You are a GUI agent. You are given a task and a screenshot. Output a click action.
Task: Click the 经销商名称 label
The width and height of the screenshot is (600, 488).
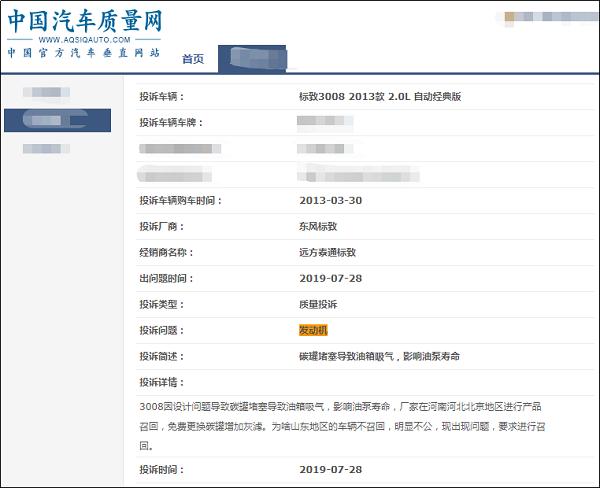(166, 252)
